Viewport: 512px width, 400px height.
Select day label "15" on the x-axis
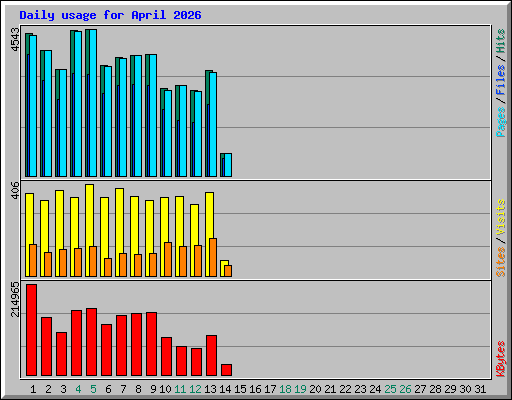pos(240,389)
